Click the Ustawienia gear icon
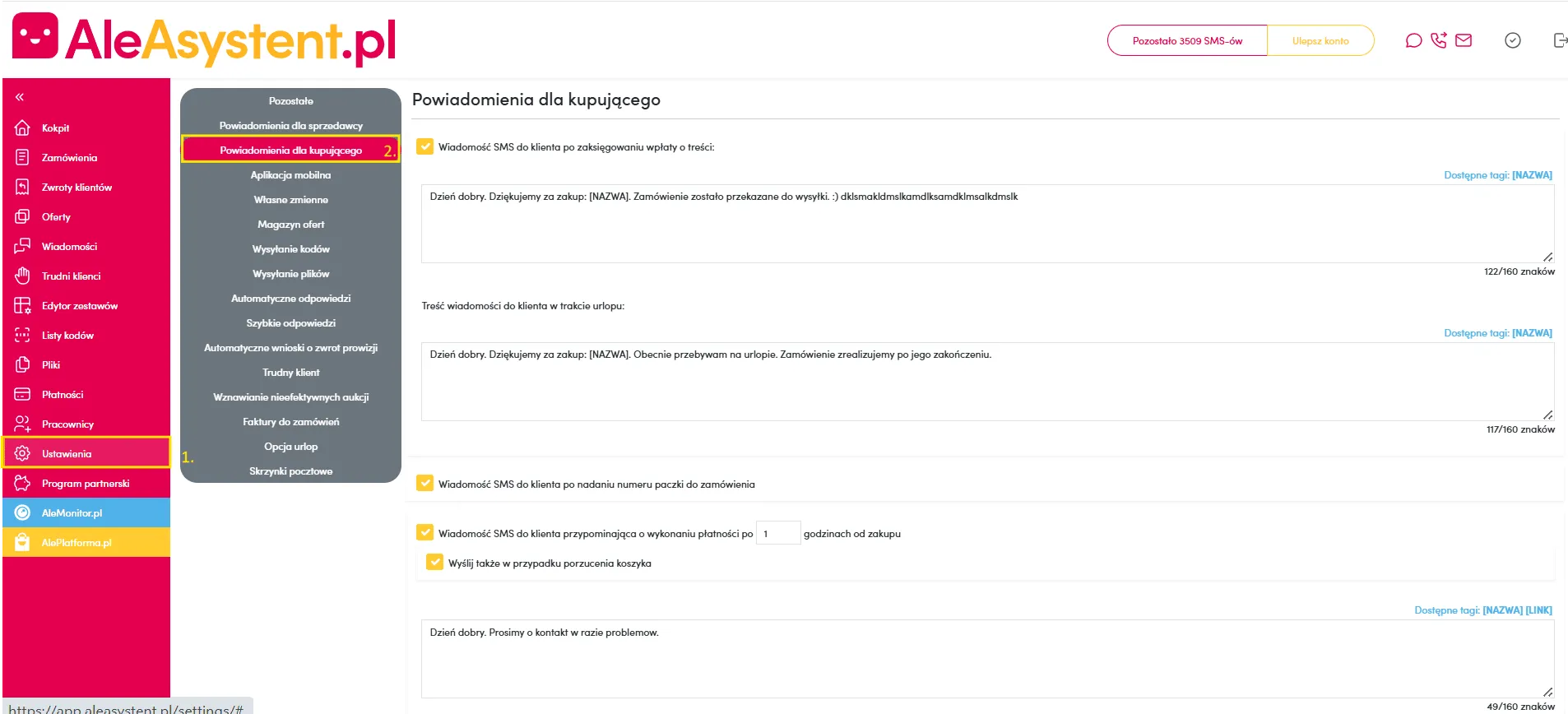 point(22,454)
